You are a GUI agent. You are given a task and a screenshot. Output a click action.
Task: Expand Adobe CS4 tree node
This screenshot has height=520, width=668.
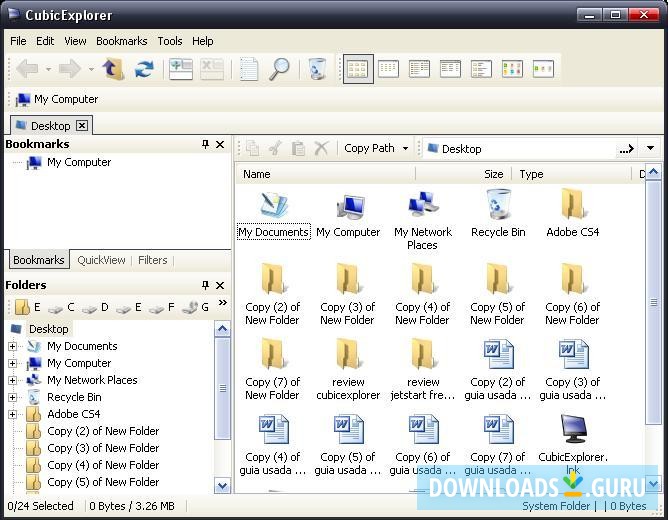click(13, 414)
